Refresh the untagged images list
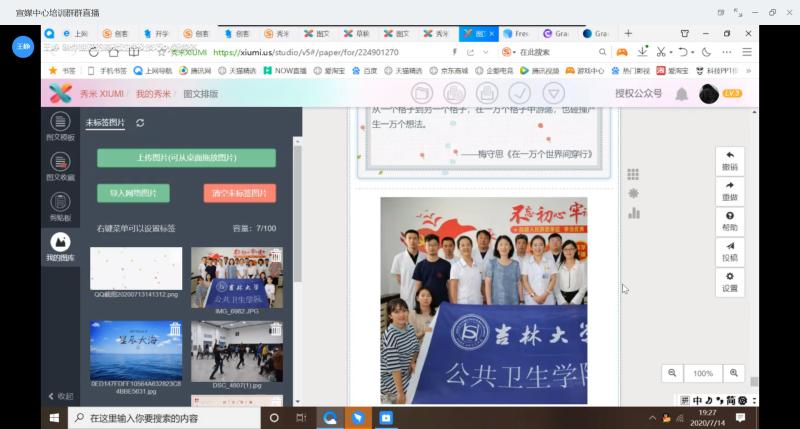Viewport: 800px width, 429px height. 140,122
